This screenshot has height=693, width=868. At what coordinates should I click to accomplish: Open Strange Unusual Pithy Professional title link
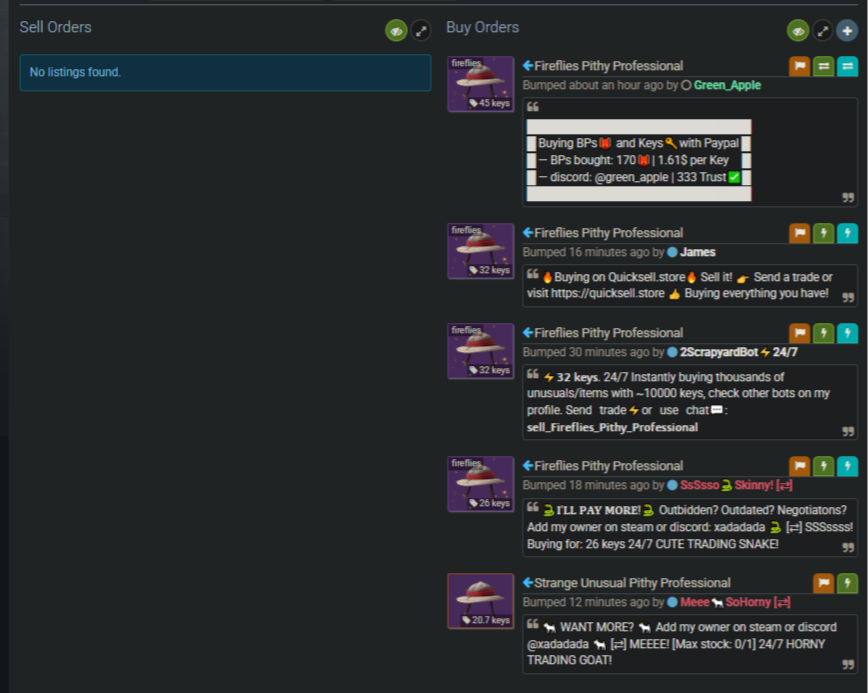(x=632, y=583)
